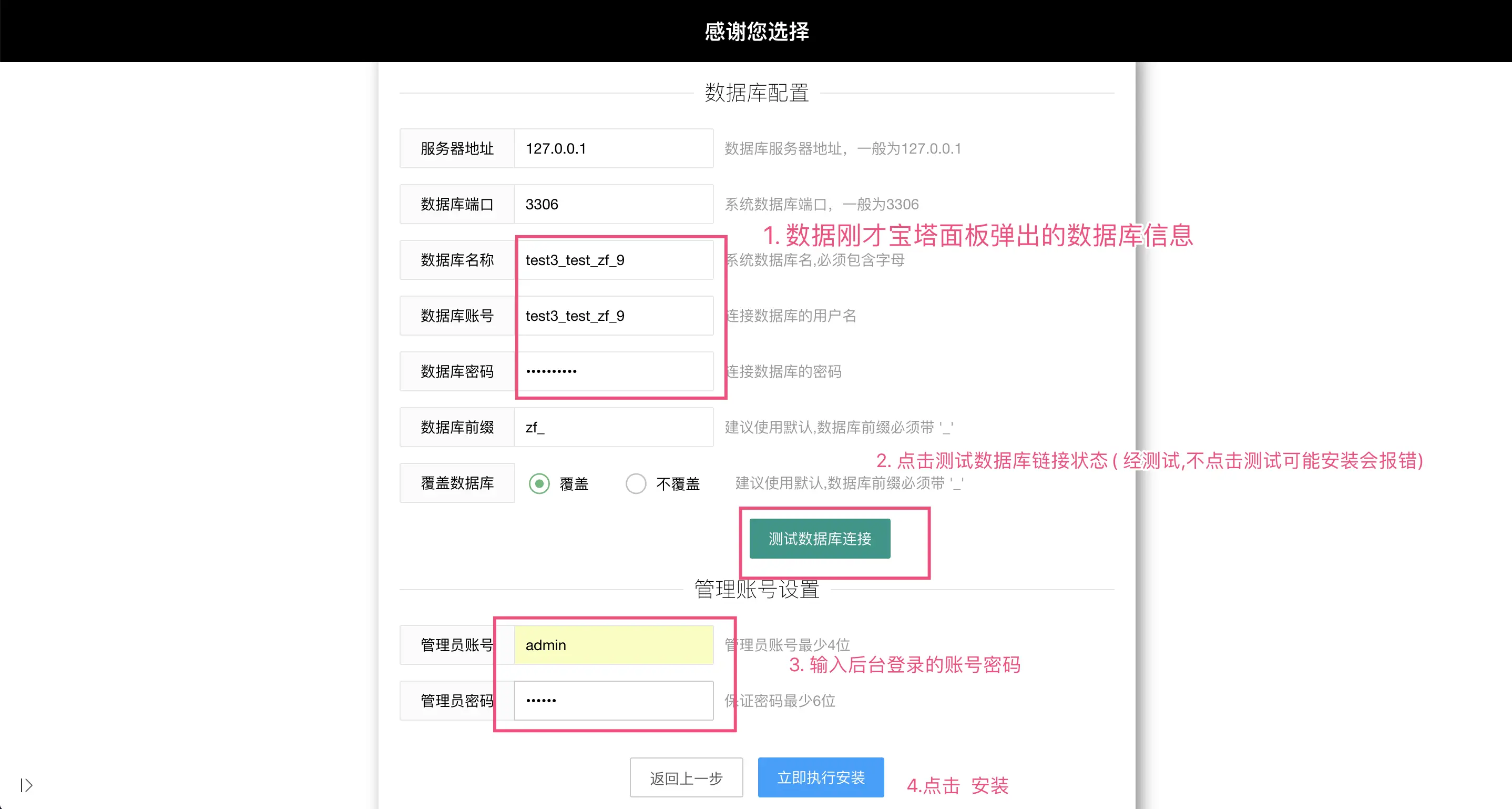
Task: Click the 不覆盖 radio label text
Action: pos(678,484)
